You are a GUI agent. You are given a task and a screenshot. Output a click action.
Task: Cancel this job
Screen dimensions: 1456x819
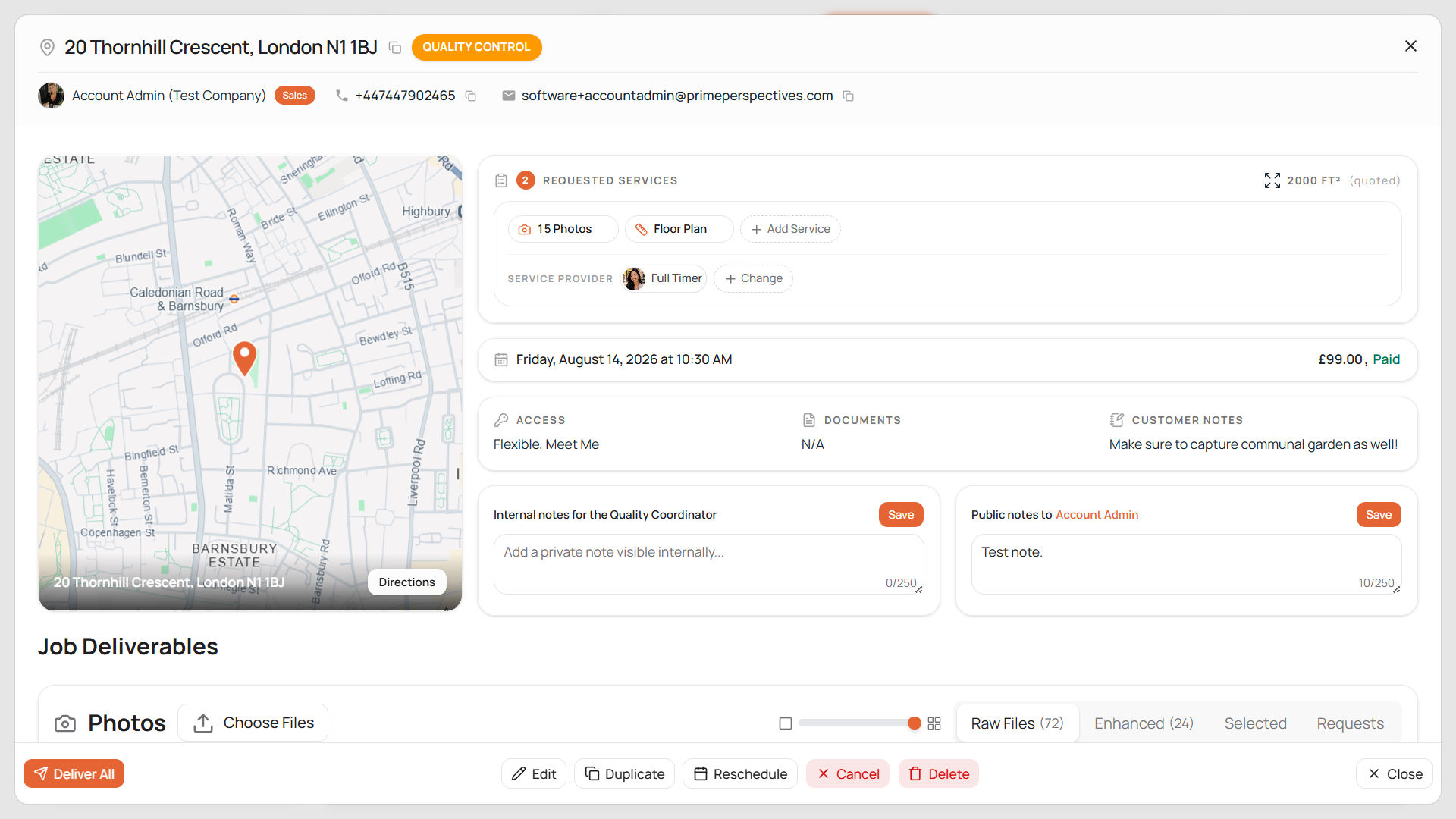click(x=848, y=773)
